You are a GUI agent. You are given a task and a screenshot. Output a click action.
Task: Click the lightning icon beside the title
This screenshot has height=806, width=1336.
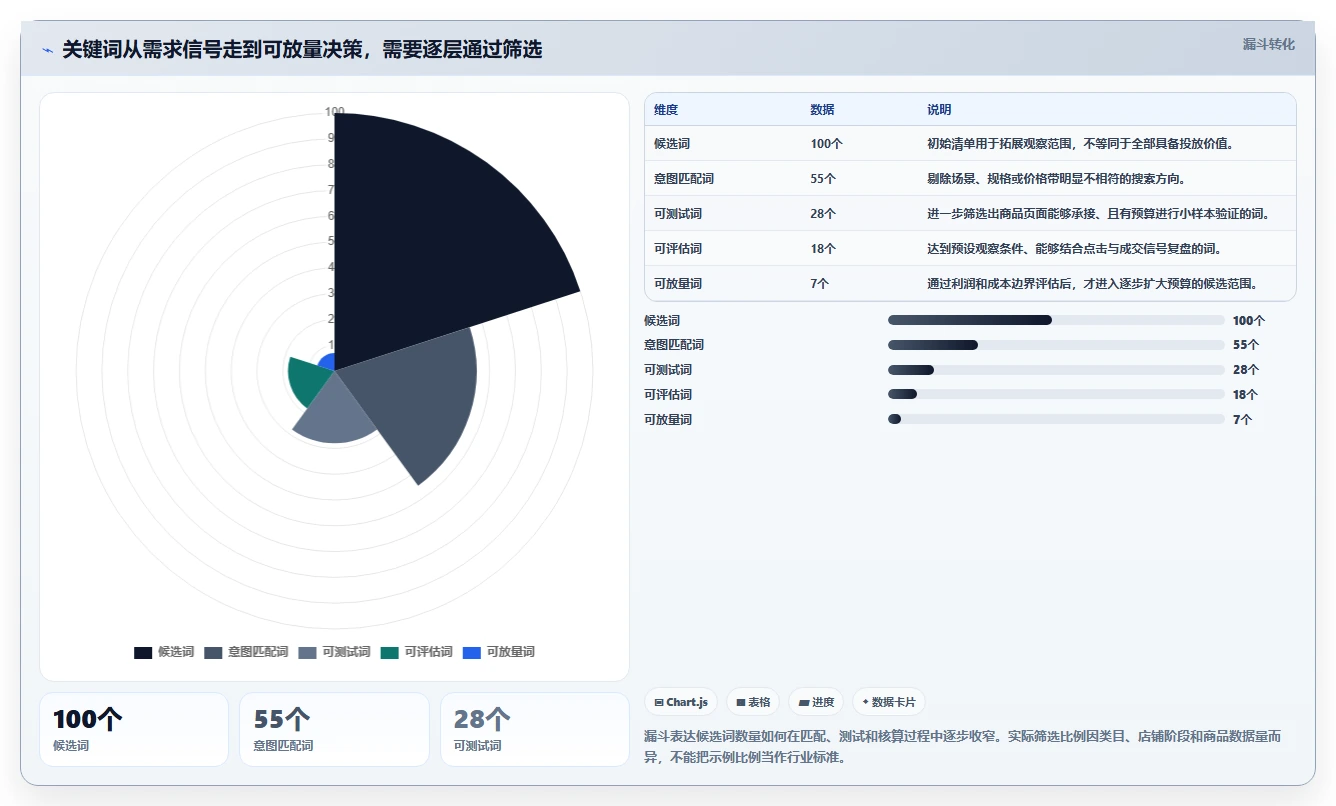click(48, 50)
